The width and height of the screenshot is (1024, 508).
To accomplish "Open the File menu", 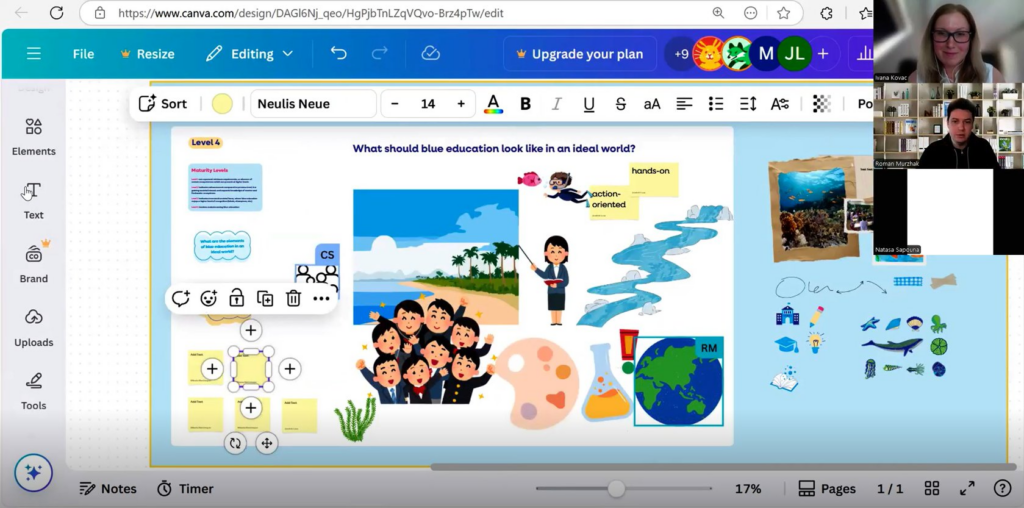I will click(x=83, y=54).
